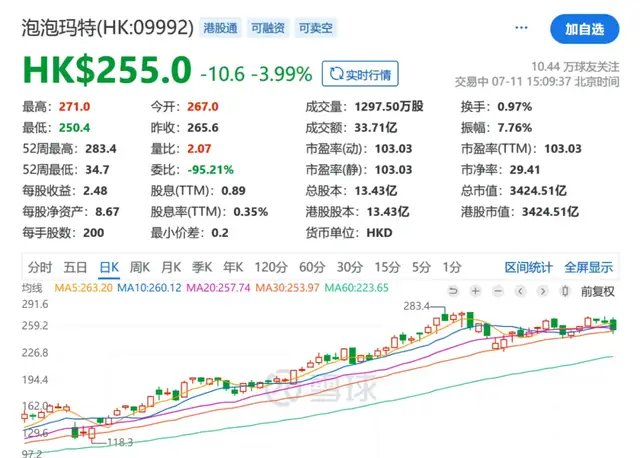This screenshot has width=640, height=458.
Task: Click the 委比 value -95.21%
Action: pyautogui.click(x=211, y=170)
